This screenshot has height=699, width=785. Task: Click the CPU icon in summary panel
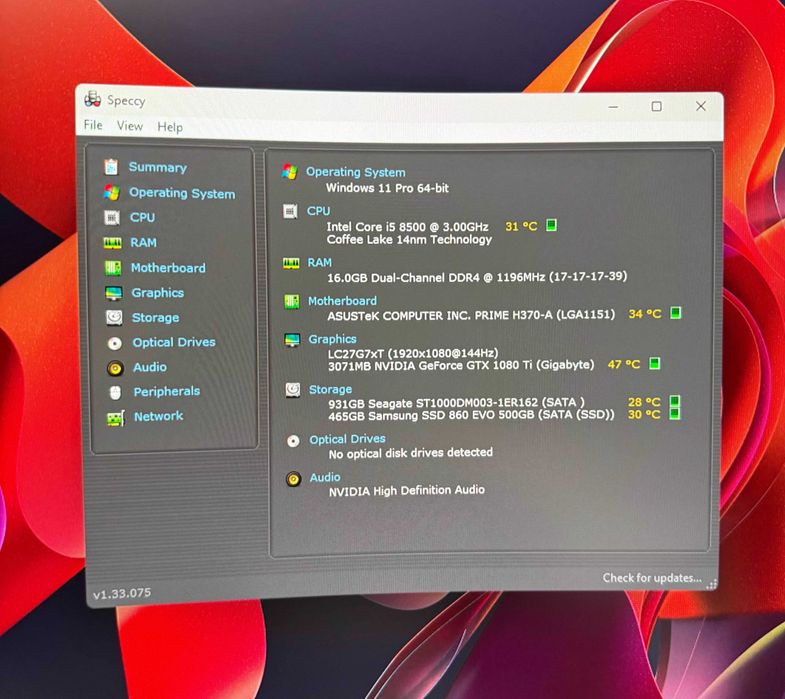click(x=290, y=211)
